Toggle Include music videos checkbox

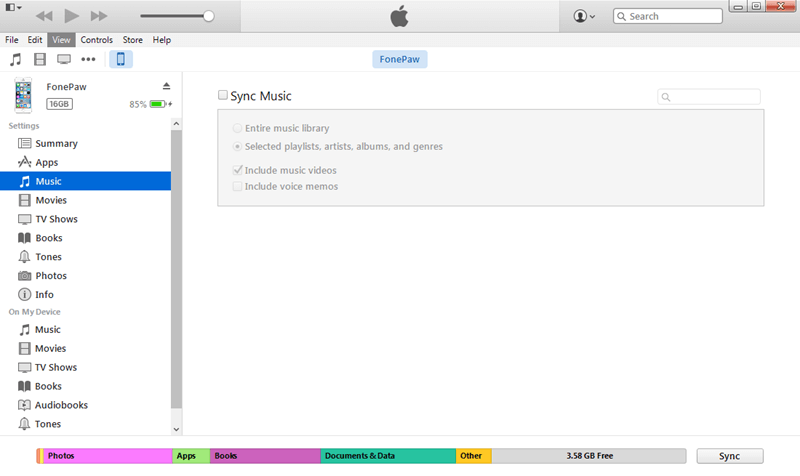pos(237,170)
